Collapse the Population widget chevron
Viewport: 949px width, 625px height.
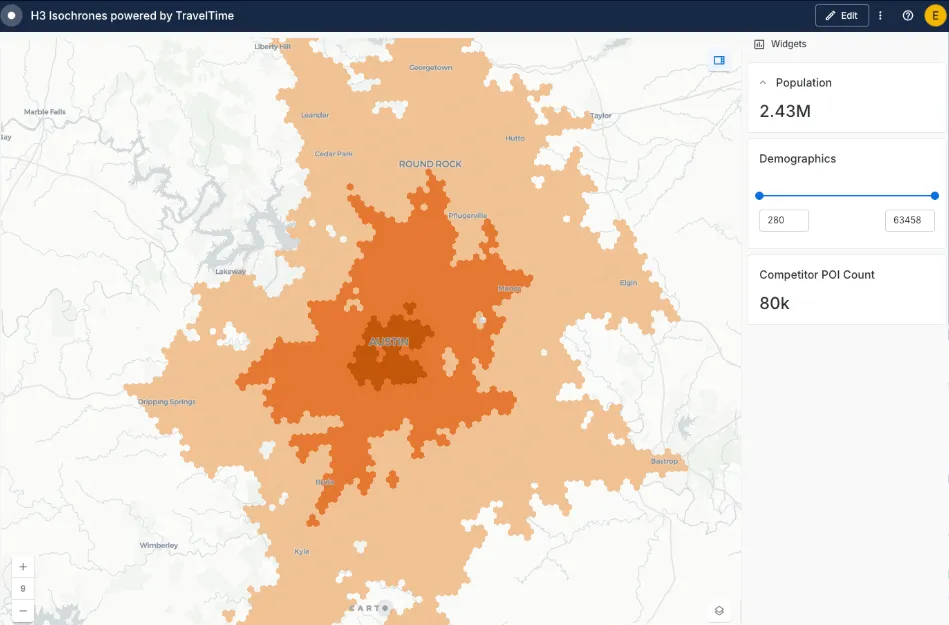pyautogui.click(x=763, y=83)
